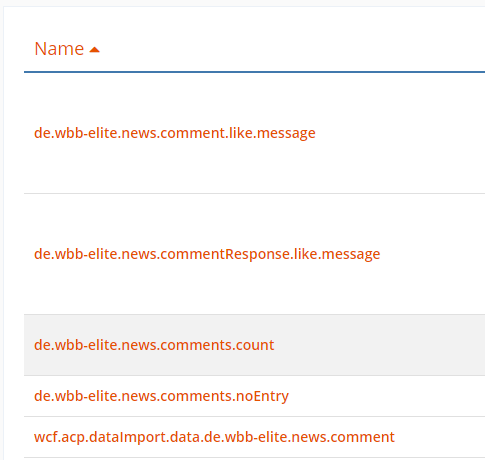This screenshot has width=485, height=460.
Task: Click the blue underline beneath the Name header
Action: (254, 72)
